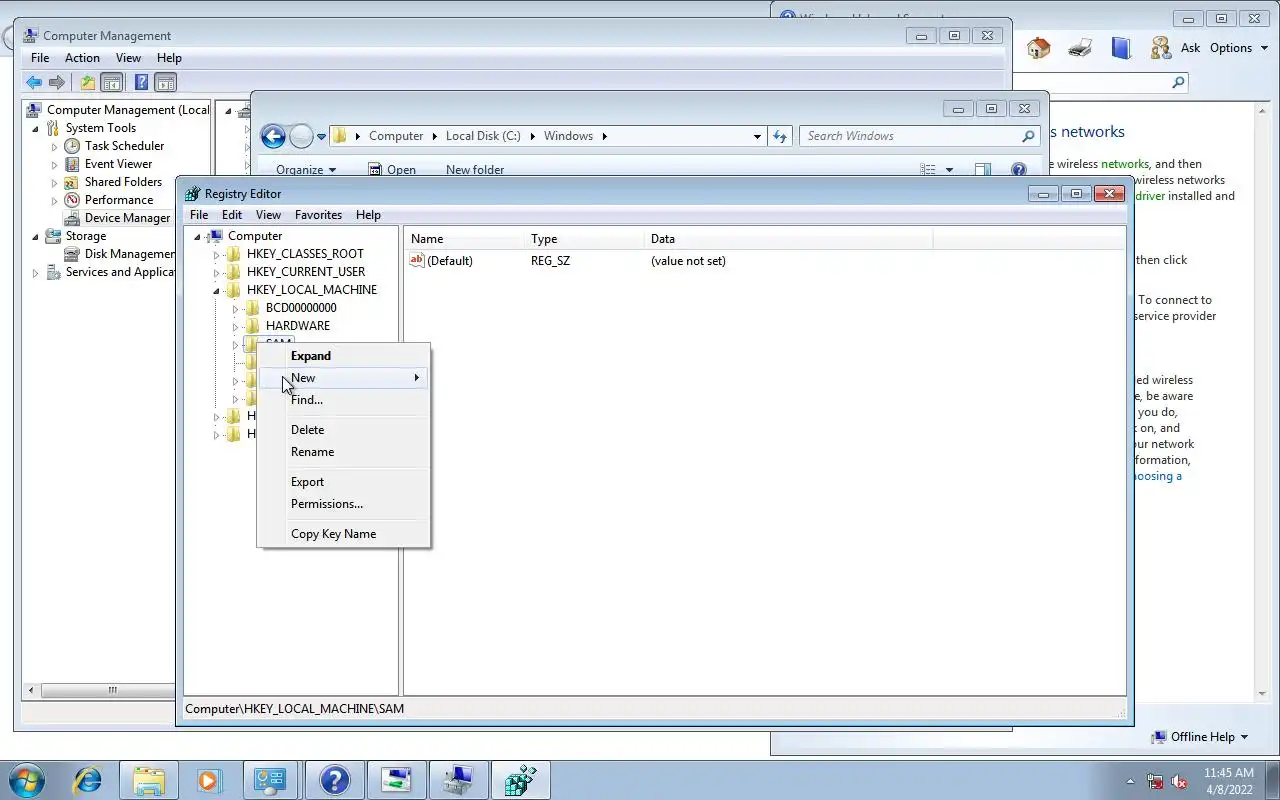Click the Name column header
1280x800 pixels.
[465, 239]
